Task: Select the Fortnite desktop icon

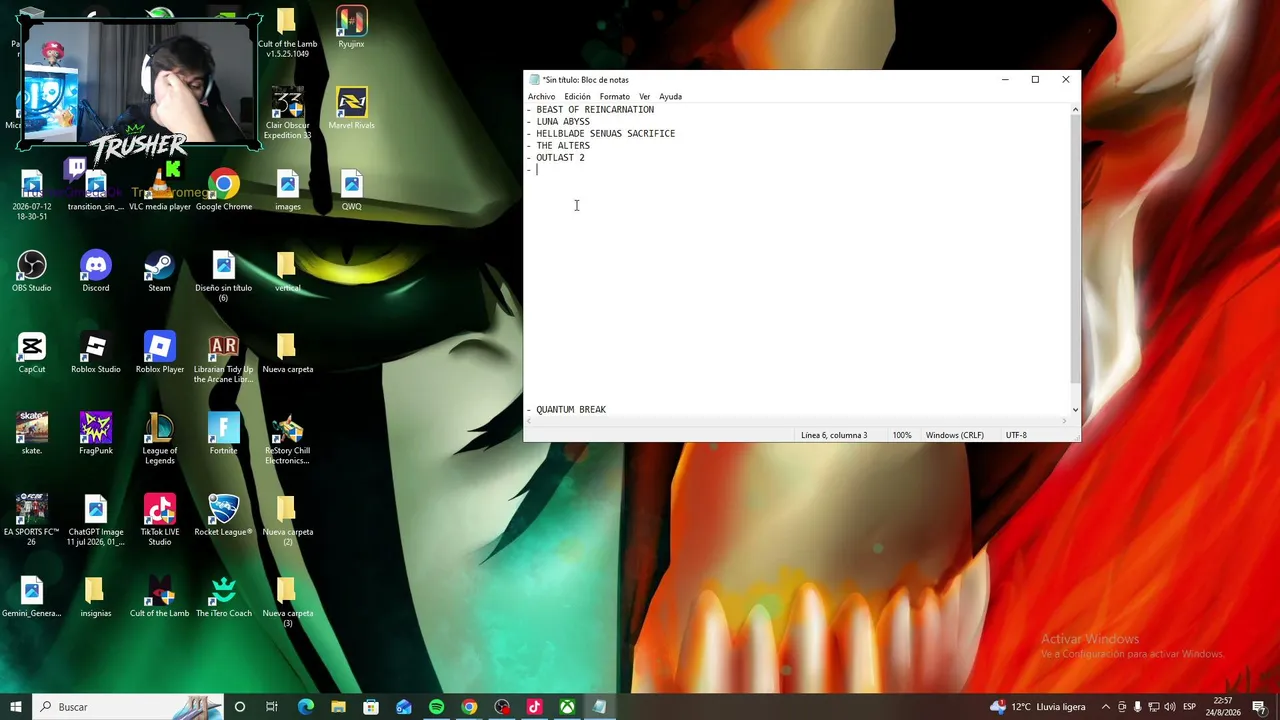Action: pos(223,435)
